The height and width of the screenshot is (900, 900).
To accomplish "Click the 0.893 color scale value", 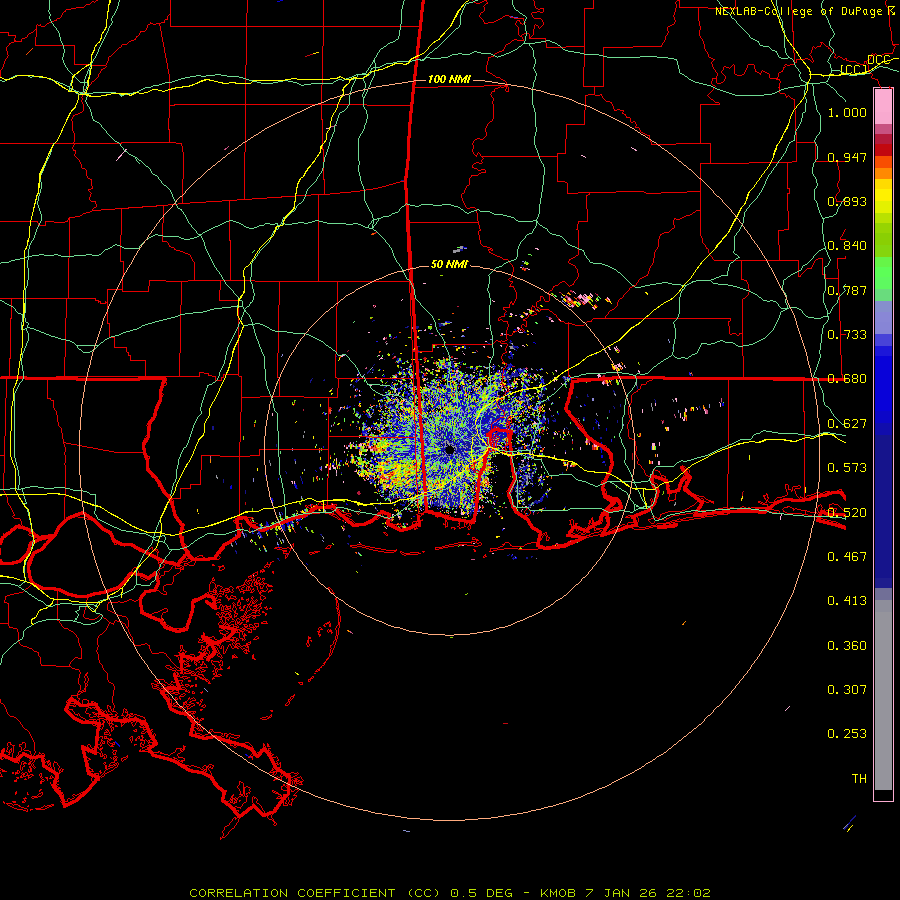I will point(847,201).
